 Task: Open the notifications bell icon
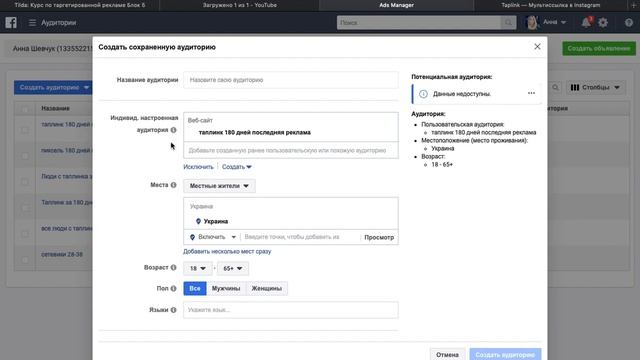click(x=586, y=22)
